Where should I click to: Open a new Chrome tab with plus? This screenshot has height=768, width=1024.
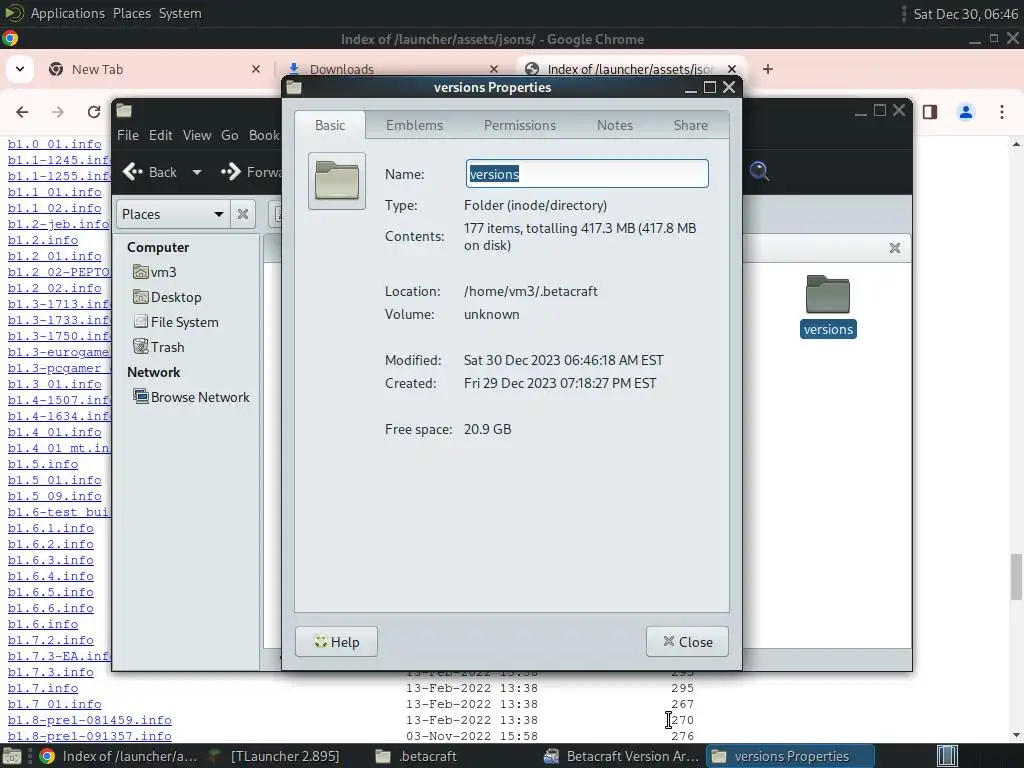768,69
